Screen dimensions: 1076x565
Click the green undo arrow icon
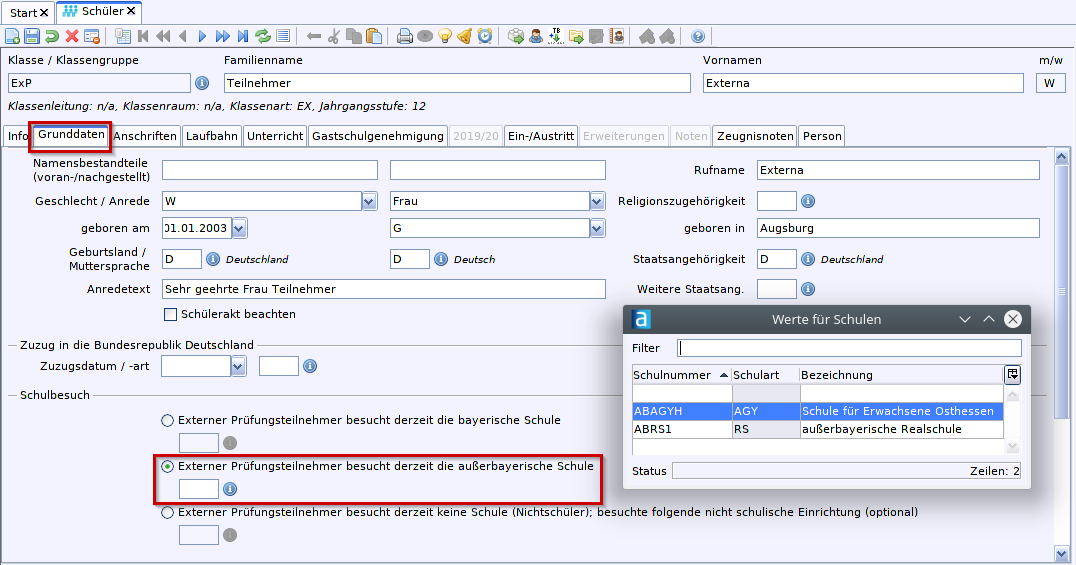click(x=51, y=36)
